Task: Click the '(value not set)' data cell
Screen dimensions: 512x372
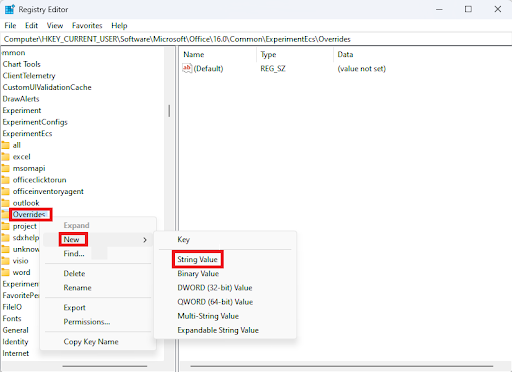Action: point(362,69)
